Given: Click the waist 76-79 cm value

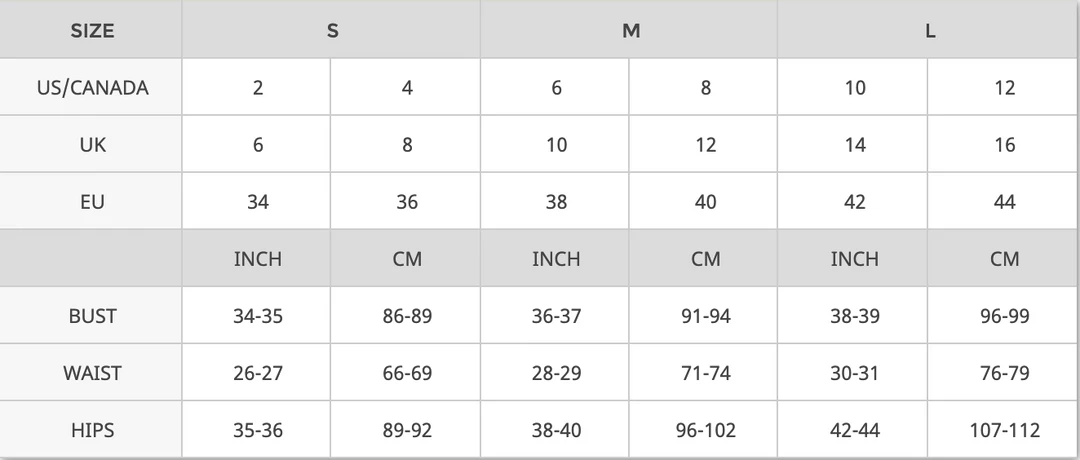Looking at the screenshot, I should tap(1004, 373).
